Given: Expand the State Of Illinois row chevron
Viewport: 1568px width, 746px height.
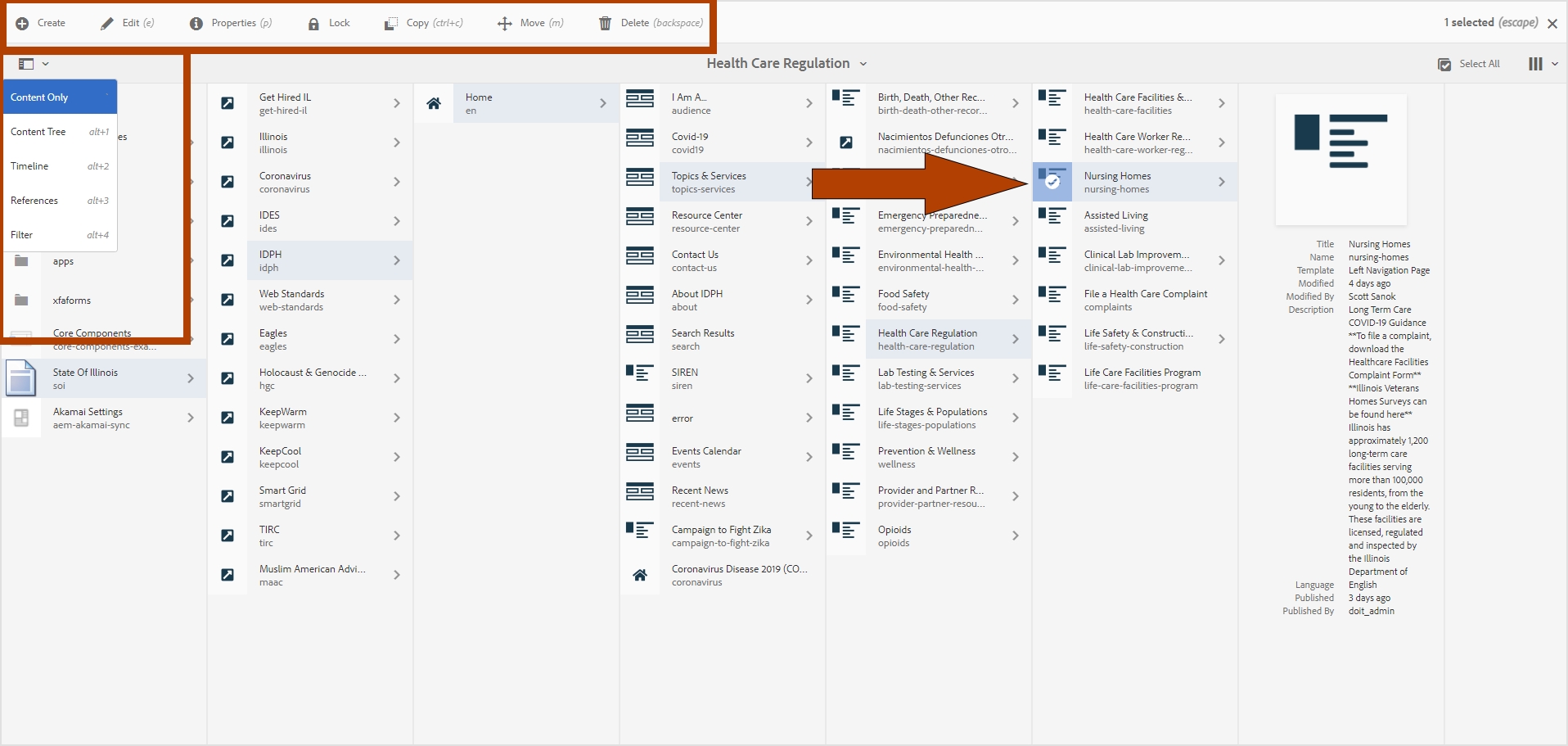Looking at the screenshot, I should tap(191, 378).
